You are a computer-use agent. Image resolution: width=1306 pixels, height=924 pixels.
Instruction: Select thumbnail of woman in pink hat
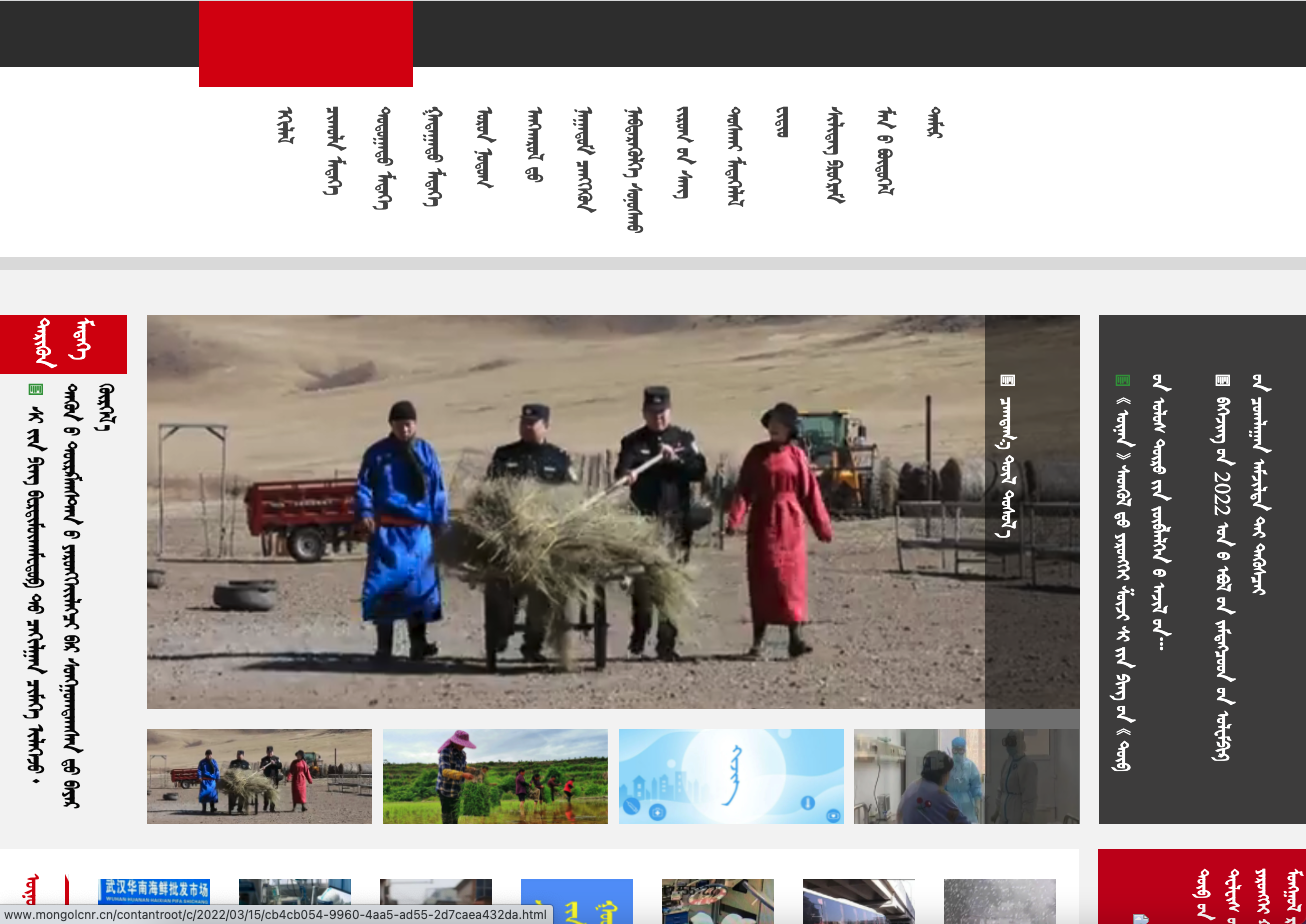[x=495, y=776]
